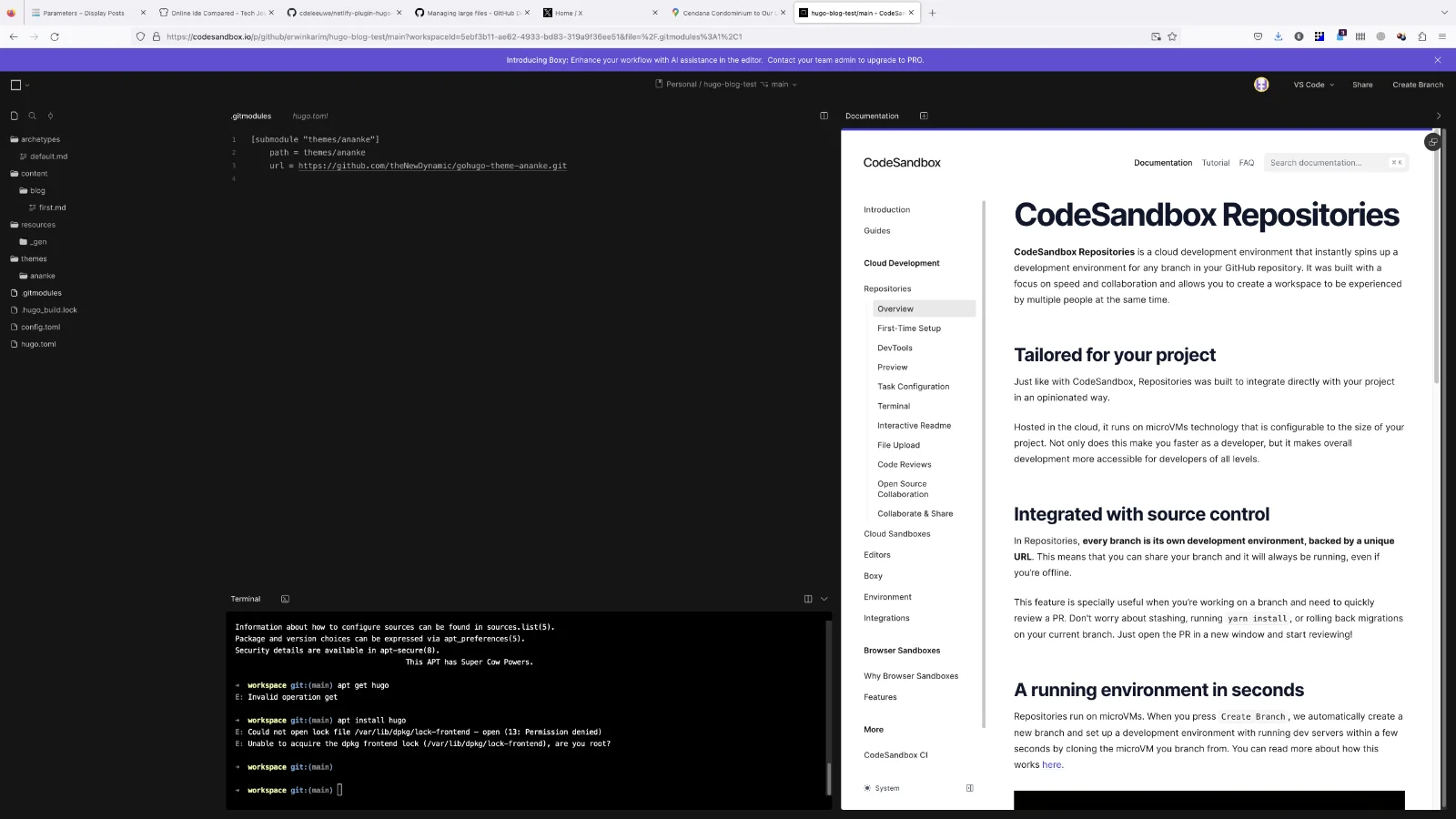Expand the ananke folder
Screen dimensions: 1456x819
(37, 276)
